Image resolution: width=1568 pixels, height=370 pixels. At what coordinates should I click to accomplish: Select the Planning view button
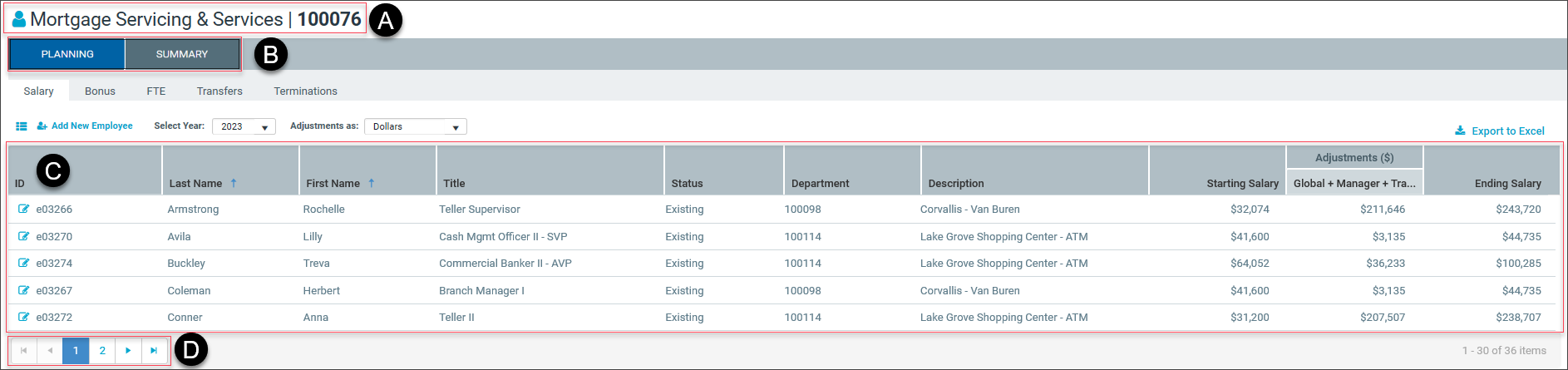(67, 54)
